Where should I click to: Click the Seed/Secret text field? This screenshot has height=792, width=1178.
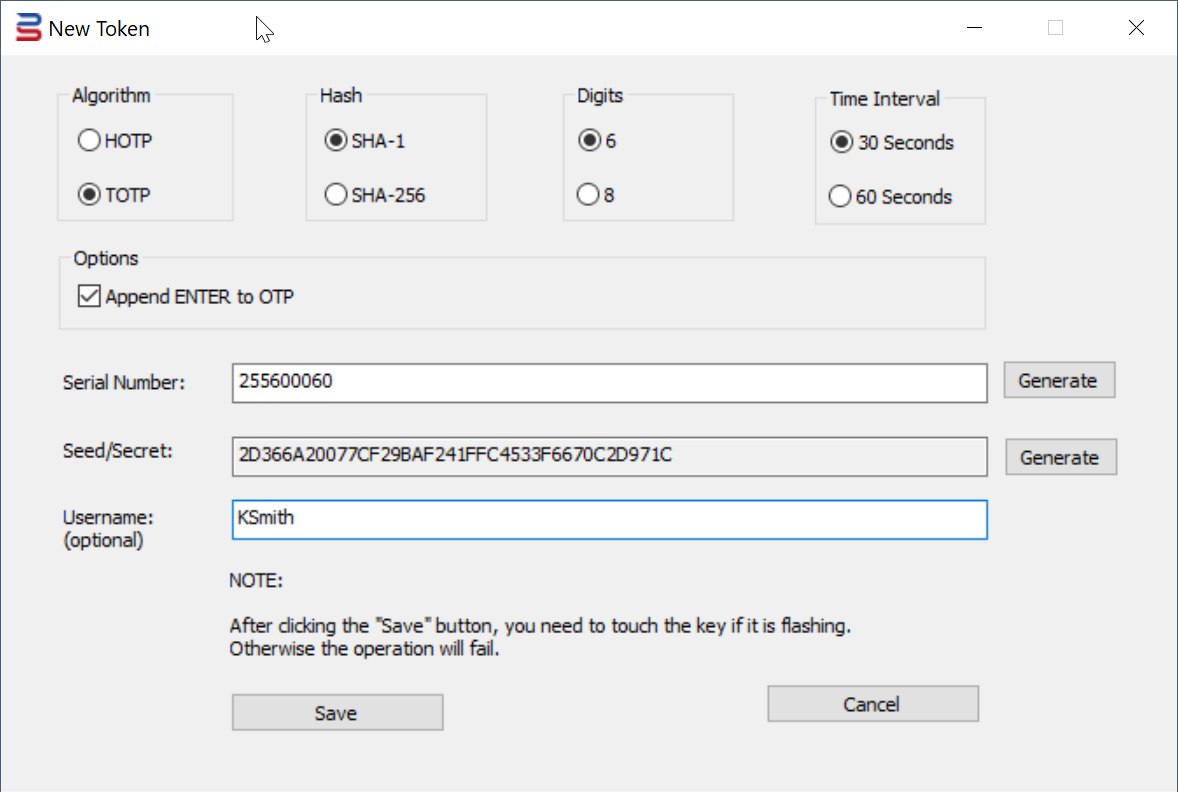pyautogui.click(x=609, y=456)
